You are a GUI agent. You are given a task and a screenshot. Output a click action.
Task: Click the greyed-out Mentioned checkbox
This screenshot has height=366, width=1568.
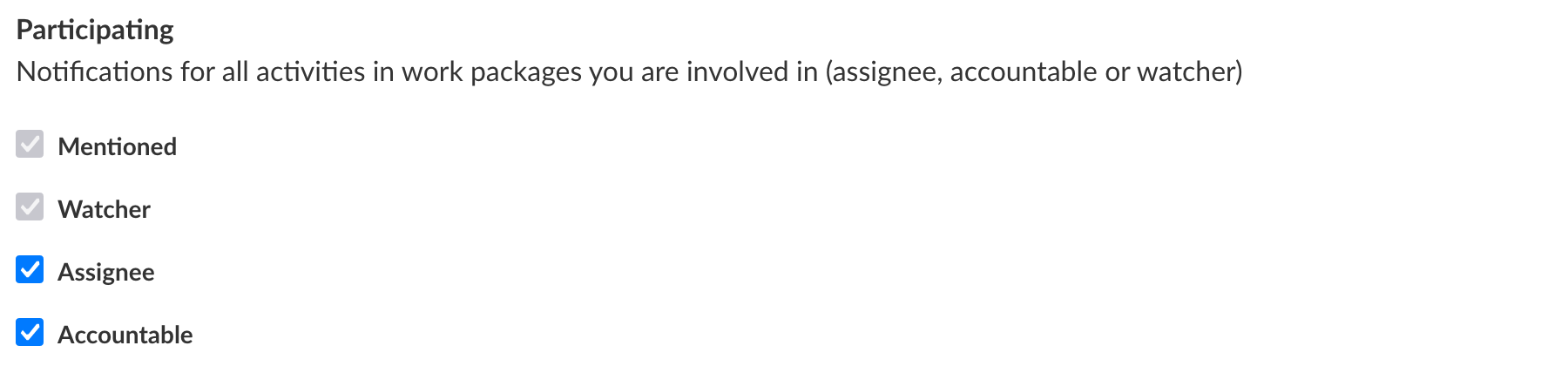(30, 145)
